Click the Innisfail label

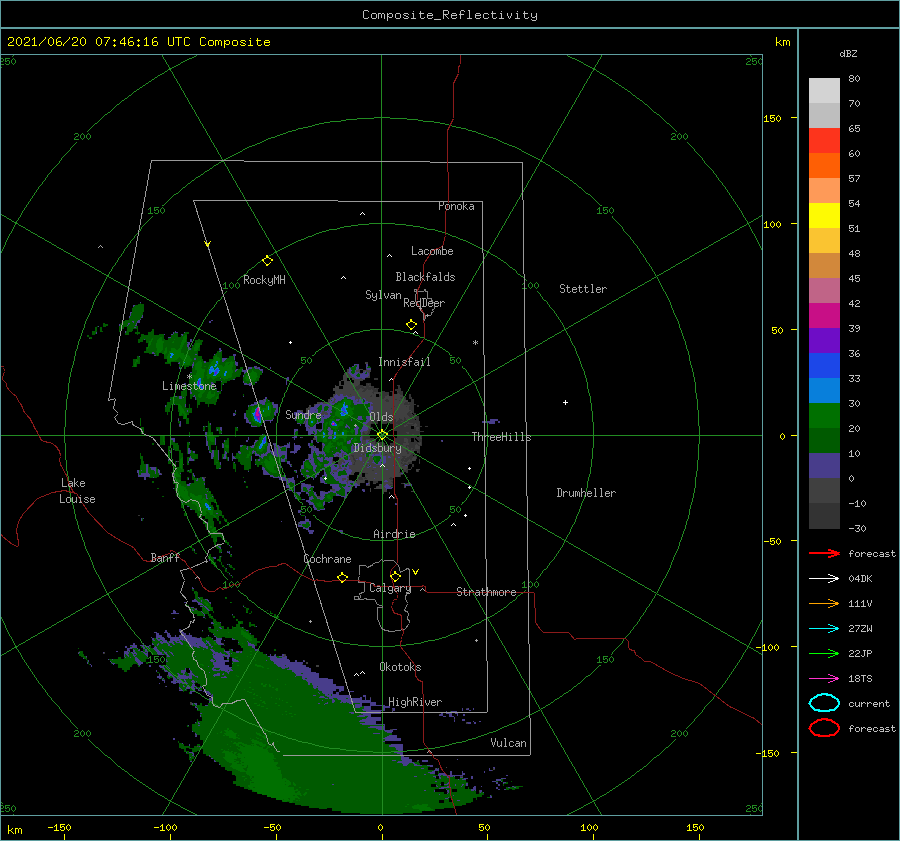[404, 362]
